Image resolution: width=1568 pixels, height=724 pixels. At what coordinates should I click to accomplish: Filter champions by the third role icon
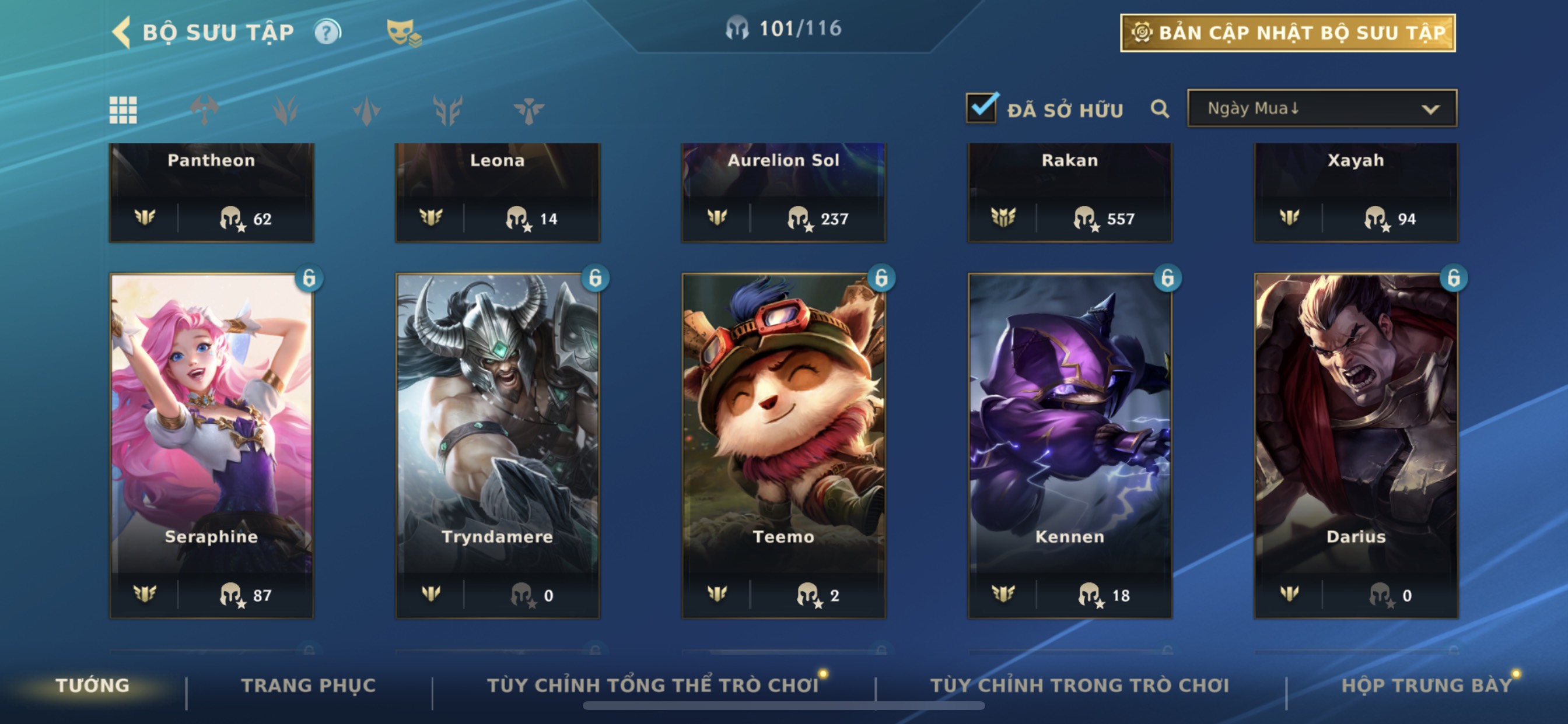pos(366,110)
